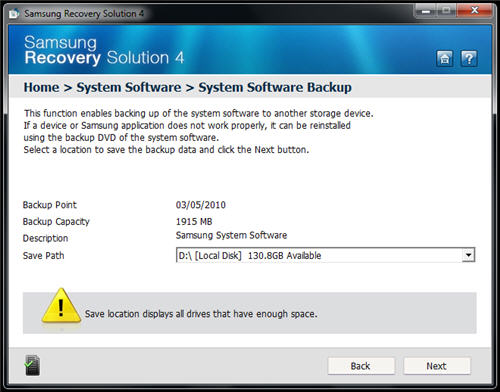Viewport: 500px width, 392px height.
Task: Go Back to the previous step
Action: point(361,366)
